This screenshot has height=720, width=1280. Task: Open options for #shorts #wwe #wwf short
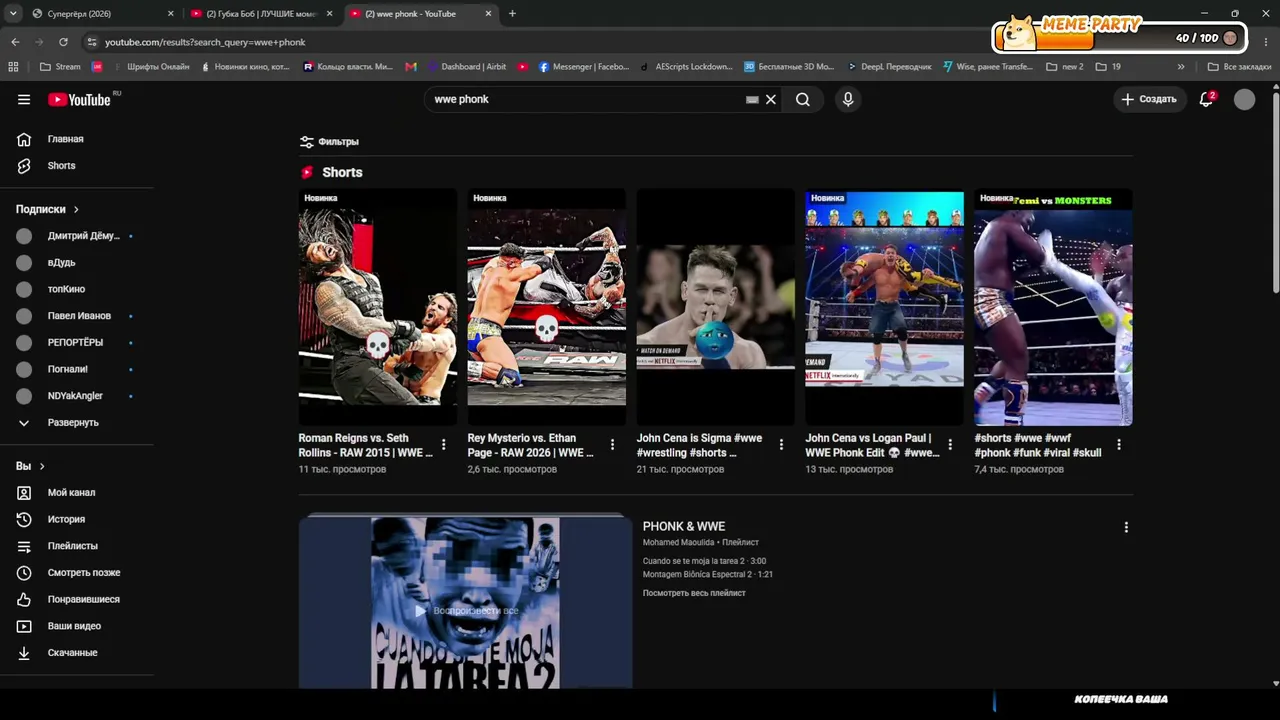pos(1119,445)
